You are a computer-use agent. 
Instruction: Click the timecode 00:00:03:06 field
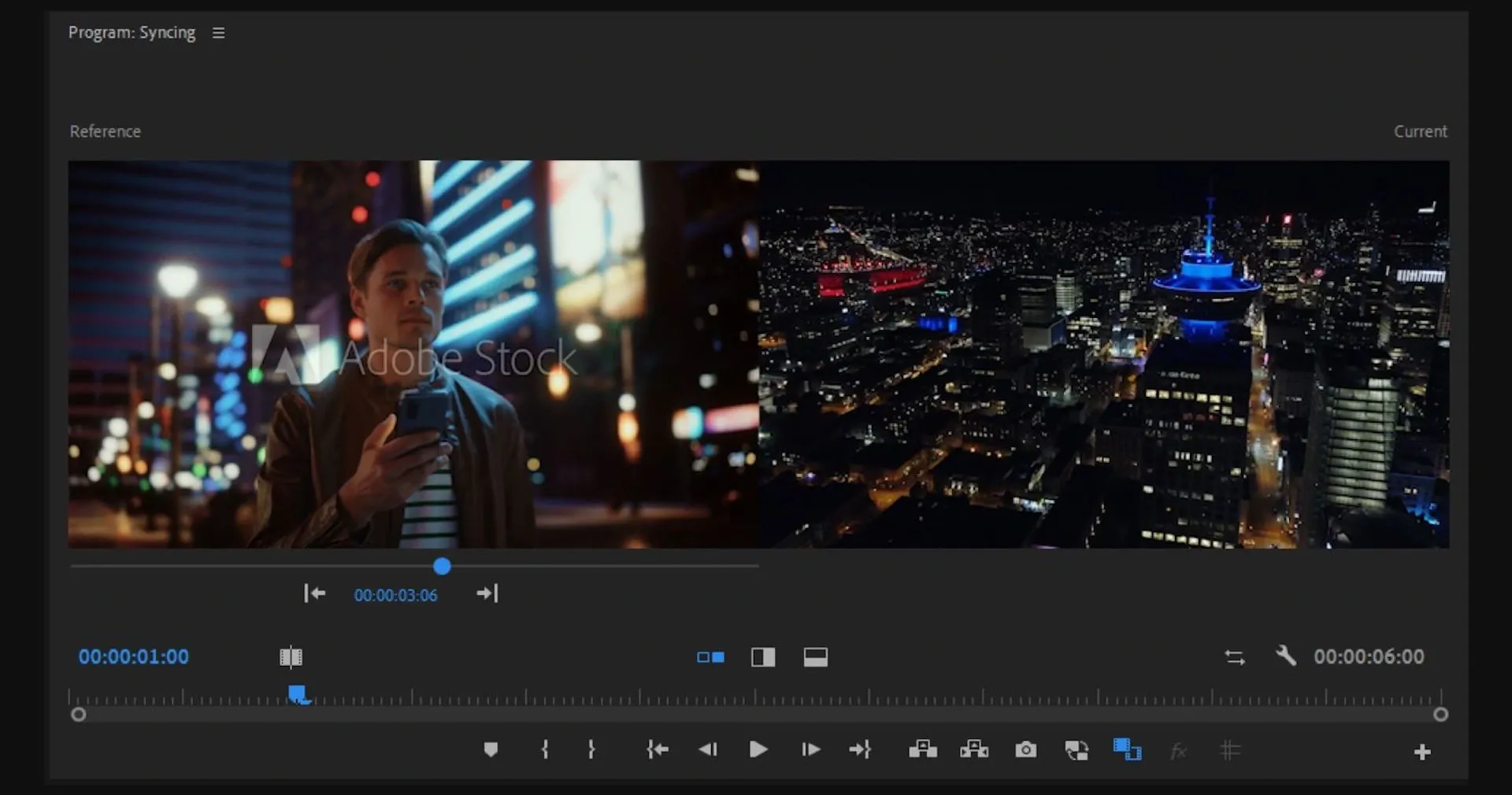[396, 595]
